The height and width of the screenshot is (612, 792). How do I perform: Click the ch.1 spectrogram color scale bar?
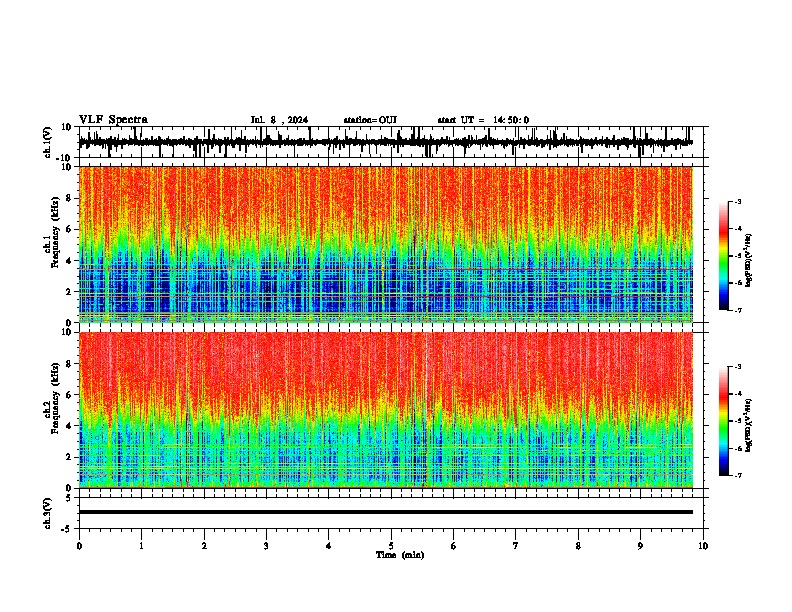pos(723,256)
